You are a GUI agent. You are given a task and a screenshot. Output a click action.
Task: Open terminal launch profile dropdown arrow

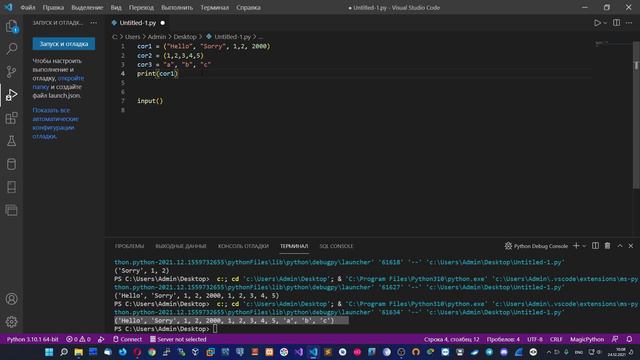584,246
